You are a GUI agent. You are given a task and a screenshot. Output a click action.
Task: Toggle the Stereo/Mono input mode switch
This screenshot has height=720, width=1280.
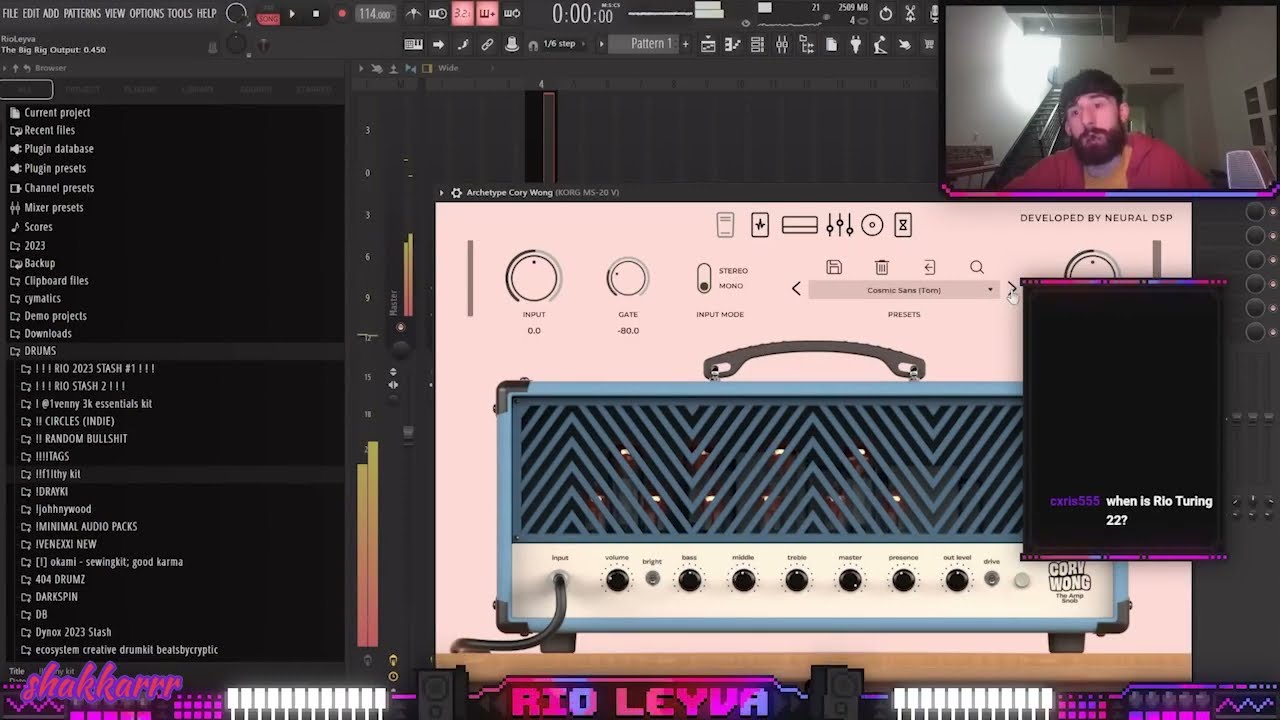point(704,278)
